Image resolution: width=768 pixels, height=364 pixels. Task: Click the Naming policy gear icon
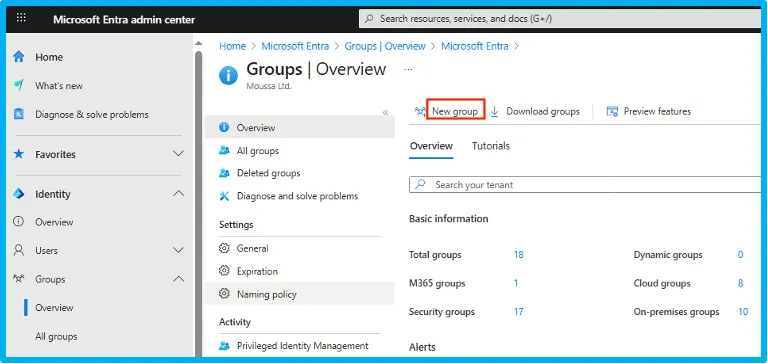pos(224,294)
